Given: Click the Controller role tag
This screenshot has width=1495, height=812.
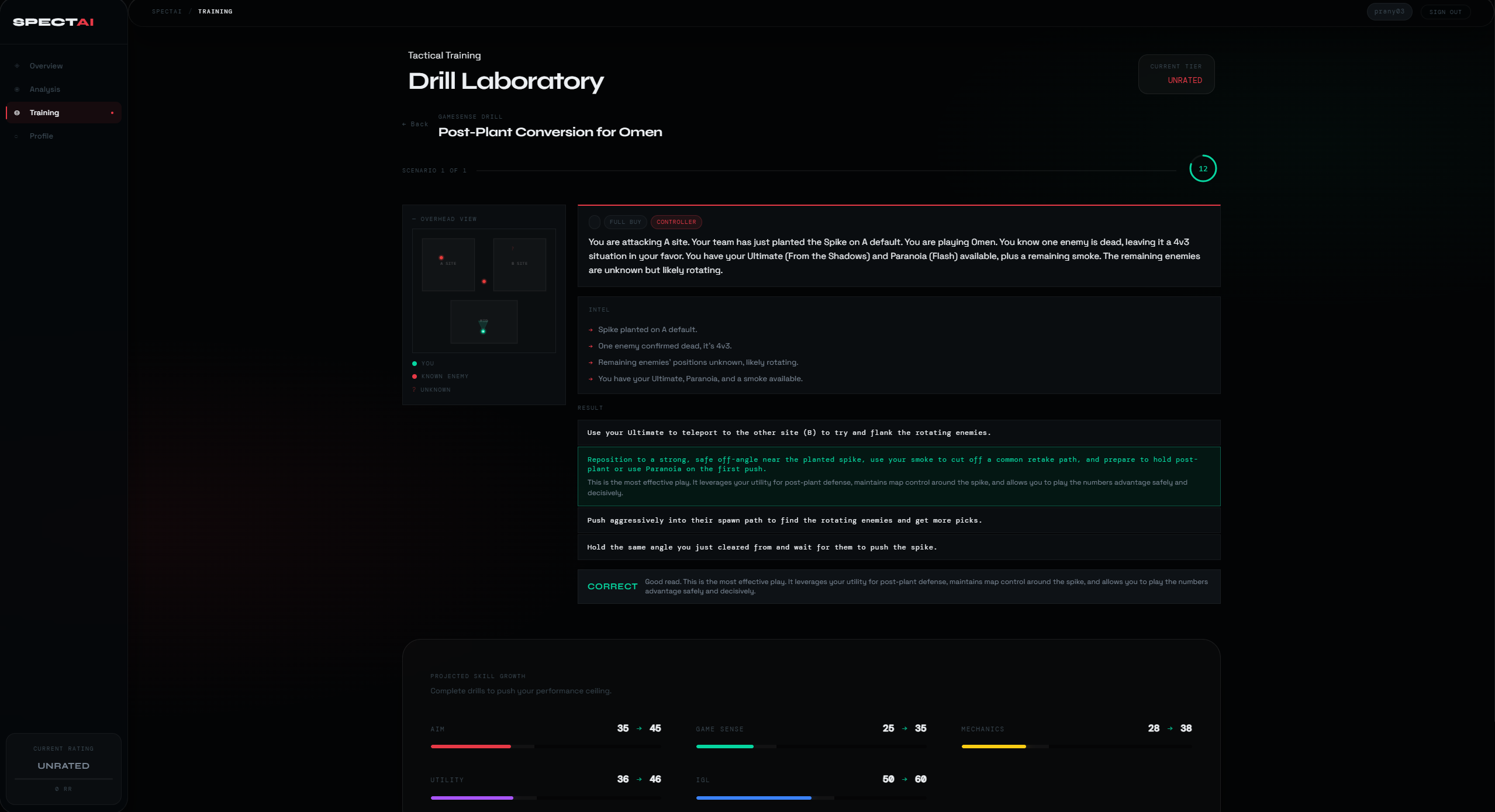Looking at the screenshot, I should (676, 222).
